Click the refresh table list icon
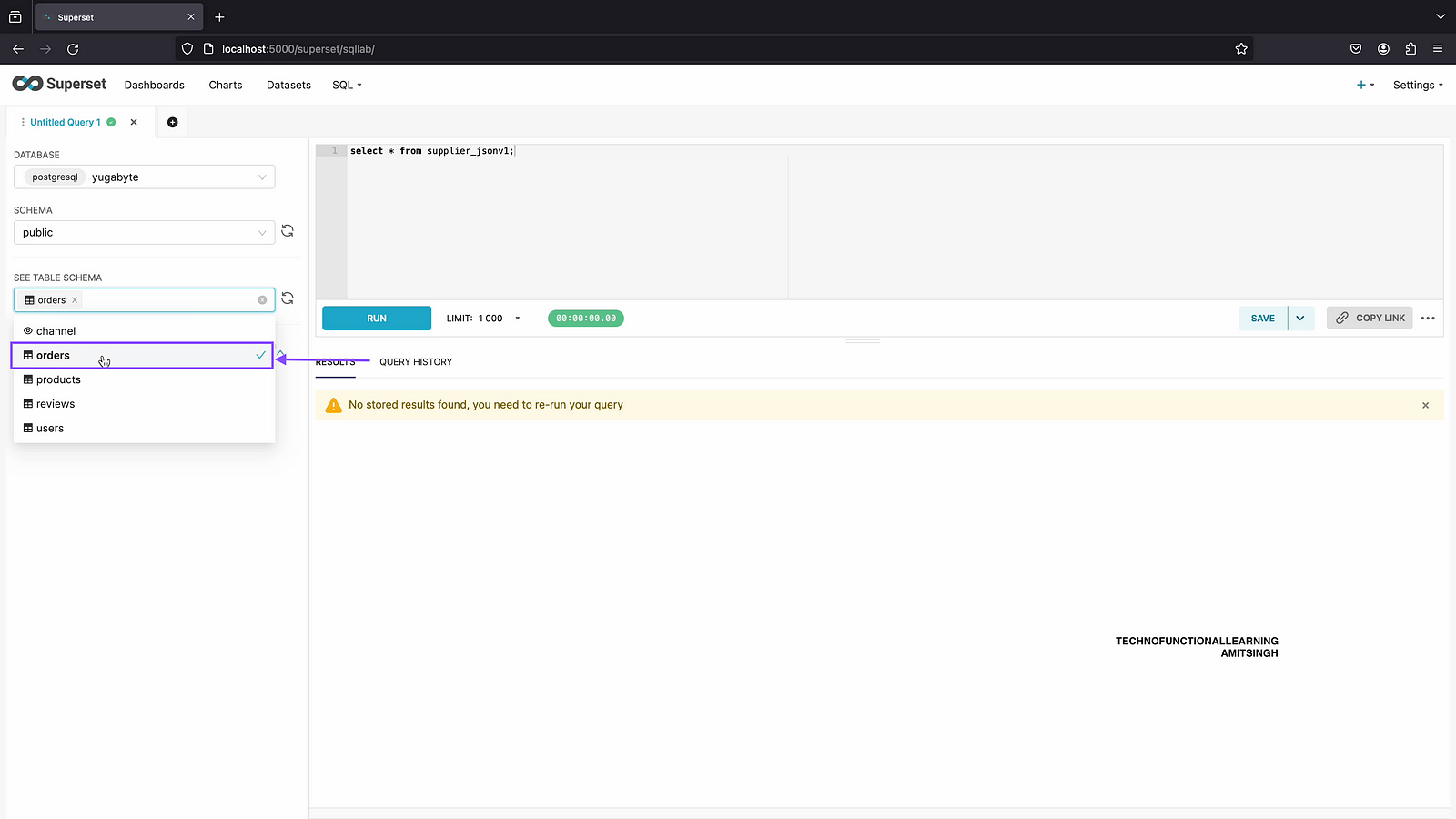1456x819 pixels. 288,298
